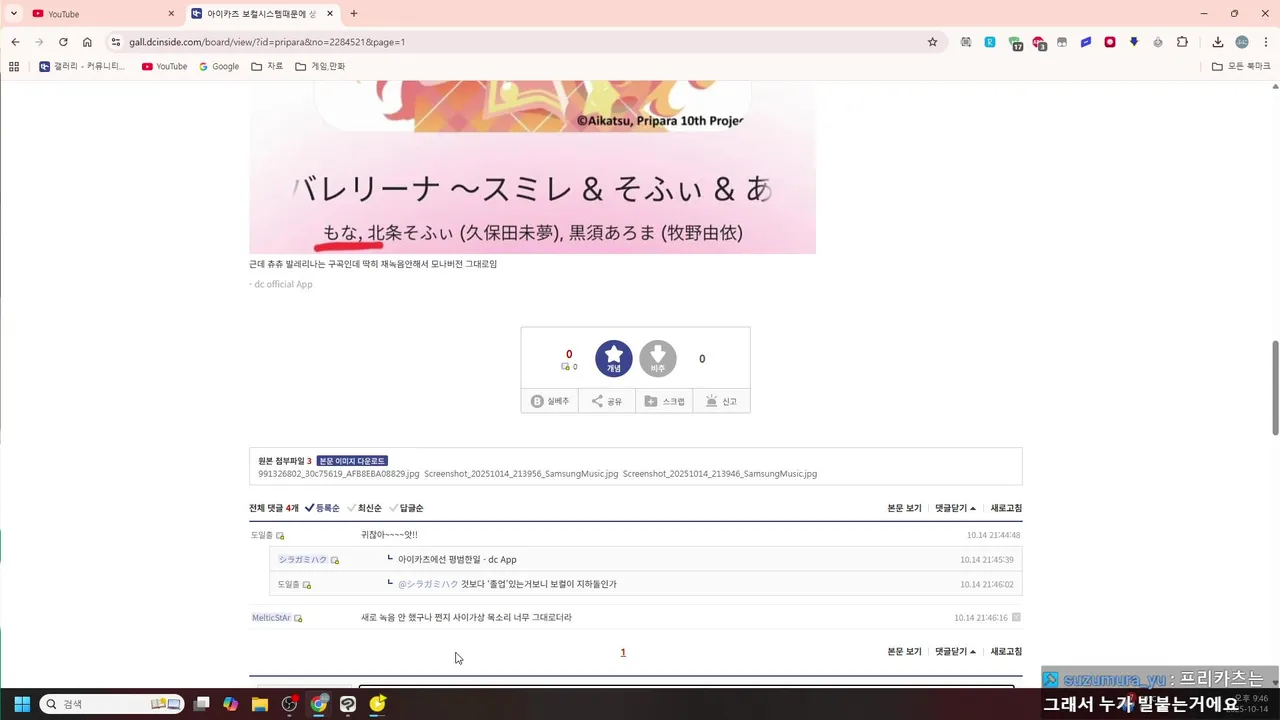
Task: Click the blue R extension icon
Action: (990, 42)
